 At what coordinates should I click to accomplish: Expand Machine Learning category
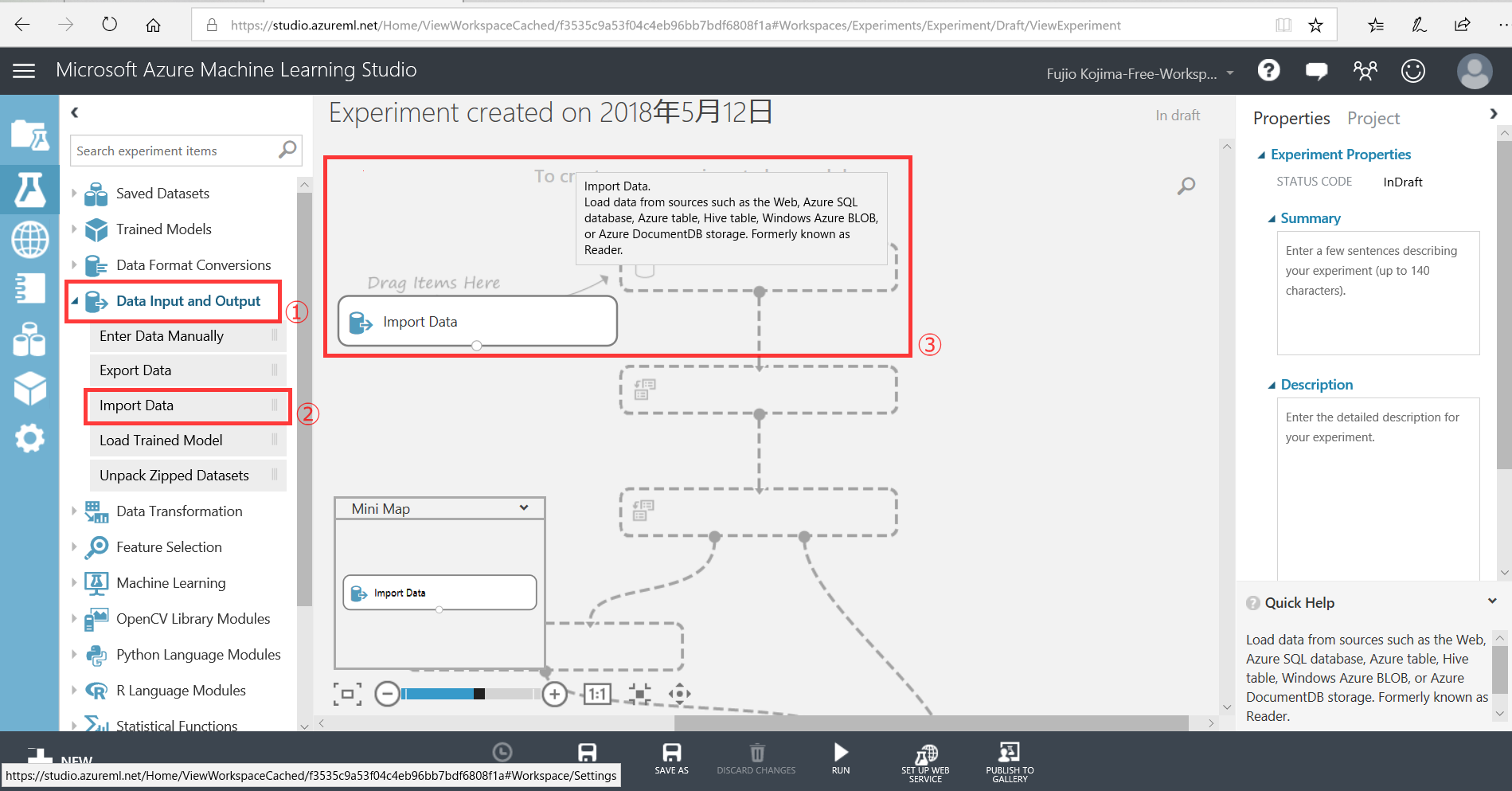[x=74, y=582]
